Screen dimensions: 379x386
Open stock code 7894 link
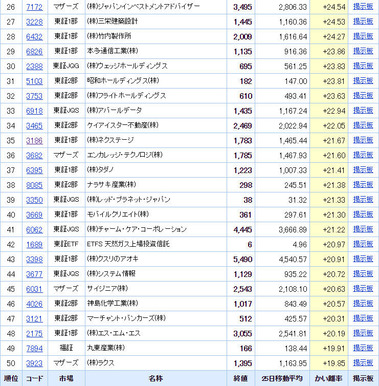click(34, 348)
